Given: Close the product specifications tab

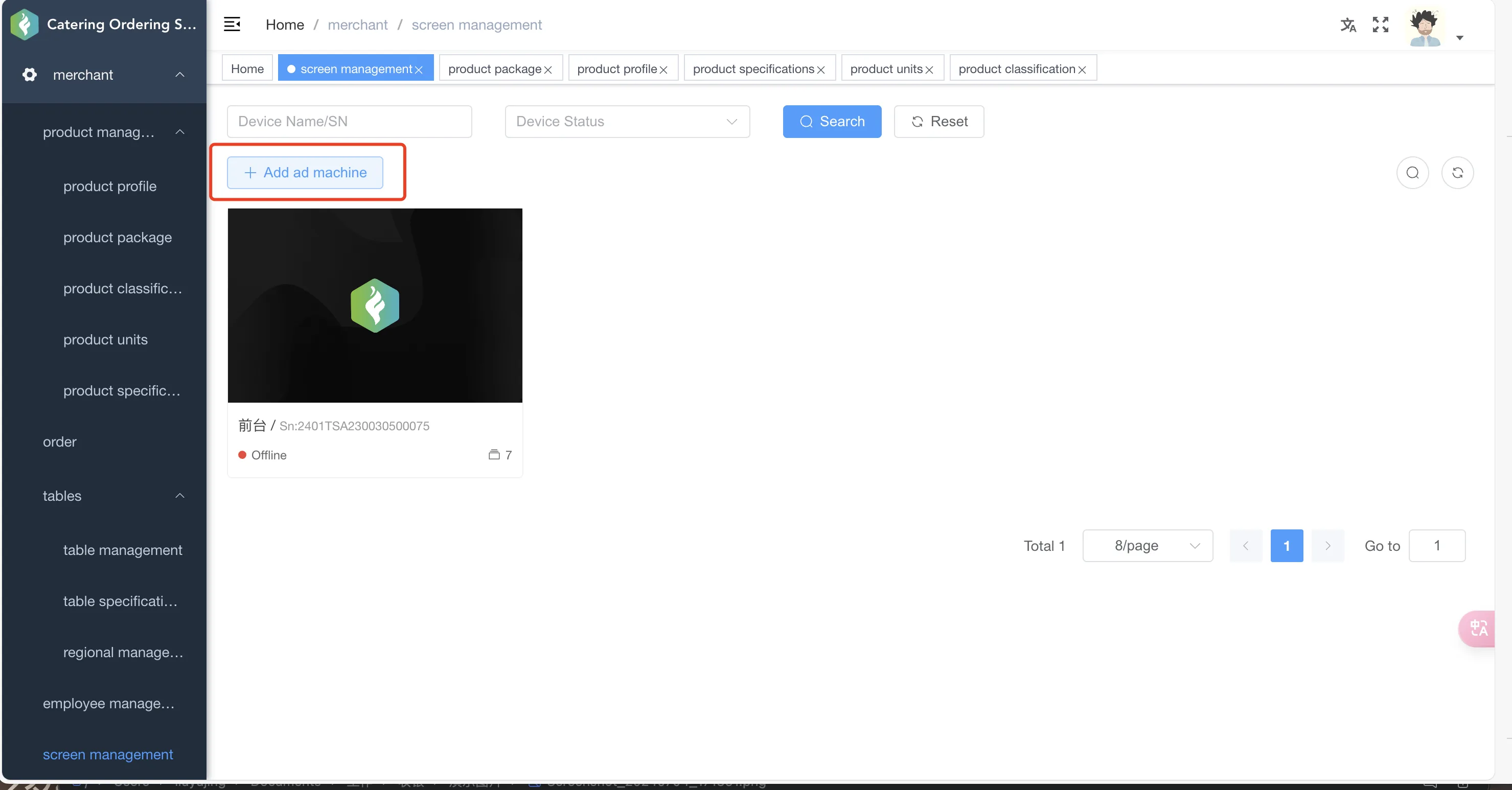Looking at the screenshot, I should [820, 70].
